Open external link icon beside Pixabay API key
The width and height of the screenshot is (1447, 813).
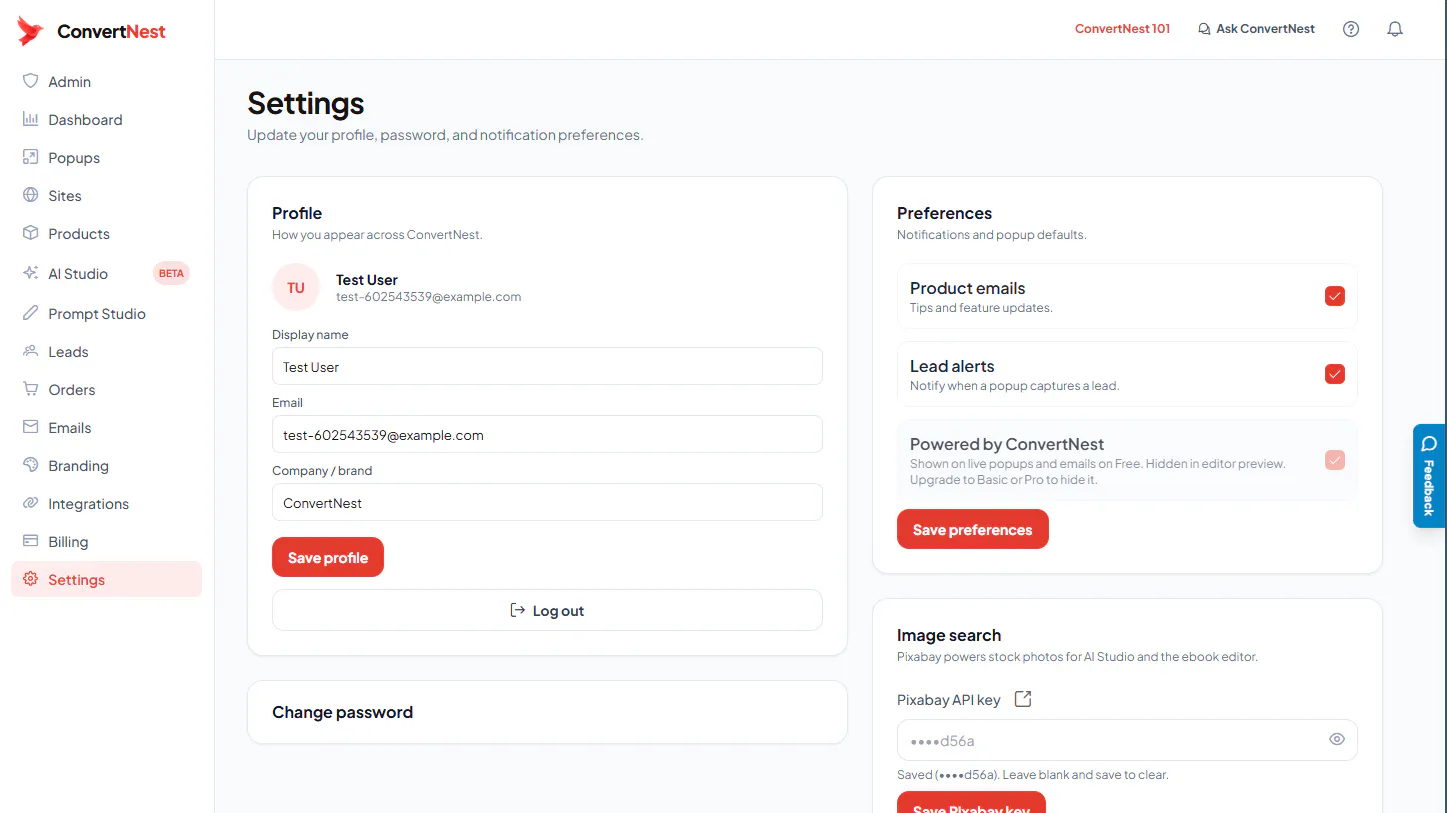point(1023,699)
